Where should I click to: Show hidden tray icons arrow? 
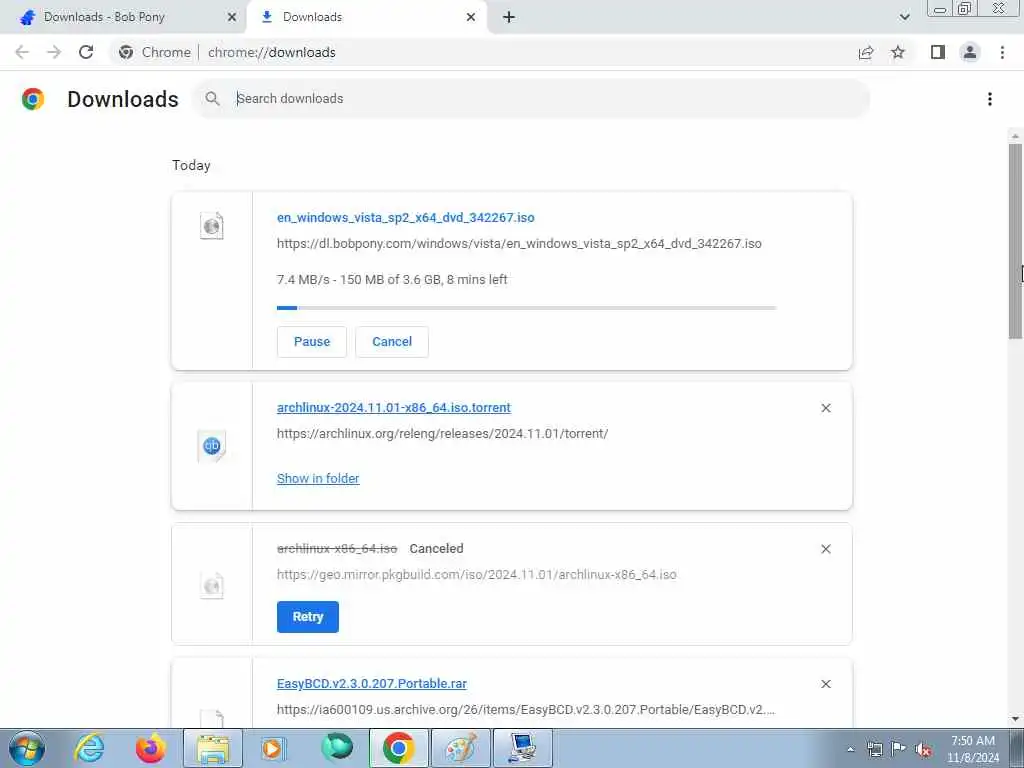[x=850, y=749]
